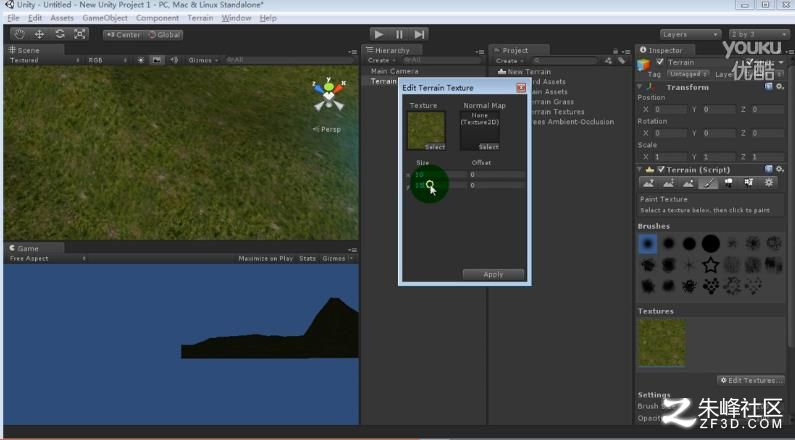Choose the Raise/Lower Terrain tool
The width and height of the screenshot is (795, 440).
(x=648, y=183)
